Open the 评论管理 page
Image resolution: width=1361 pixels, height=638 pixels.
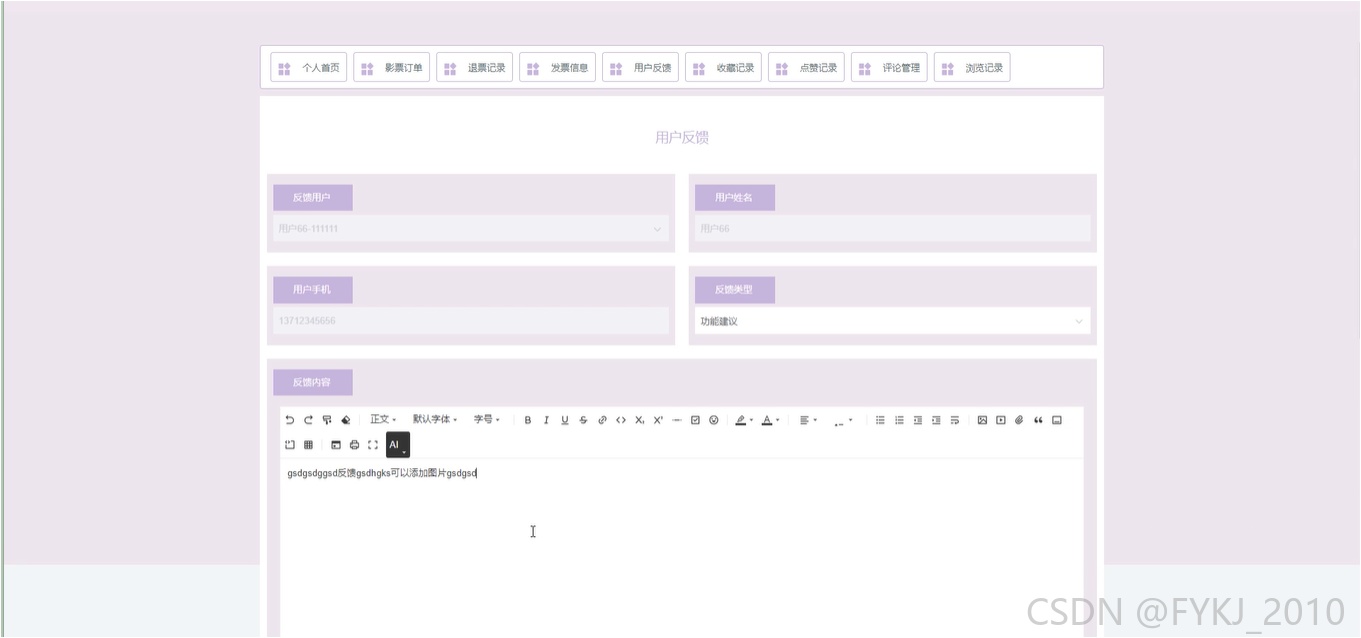pyautogui.click(x=889, y=68)
